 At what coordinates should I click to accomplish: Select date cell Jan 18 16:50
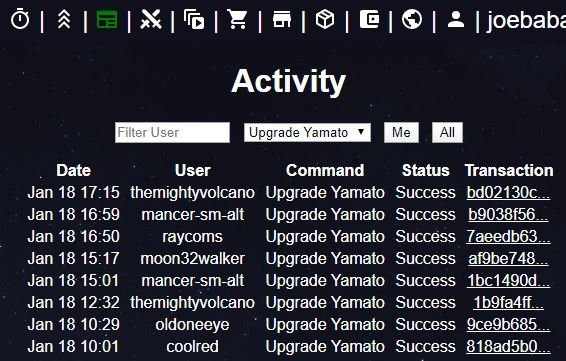tap(73, 236)
